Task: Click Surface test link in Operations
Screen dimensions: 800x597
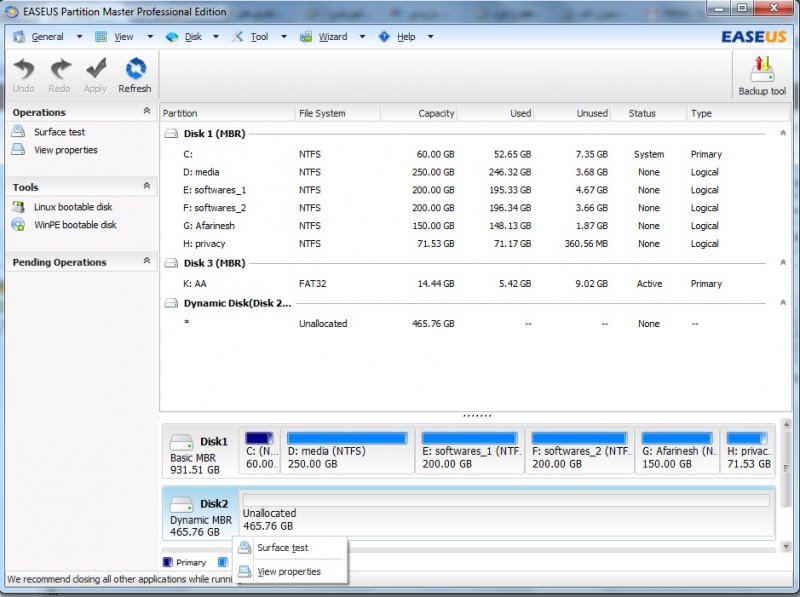Action: (59, 132)
